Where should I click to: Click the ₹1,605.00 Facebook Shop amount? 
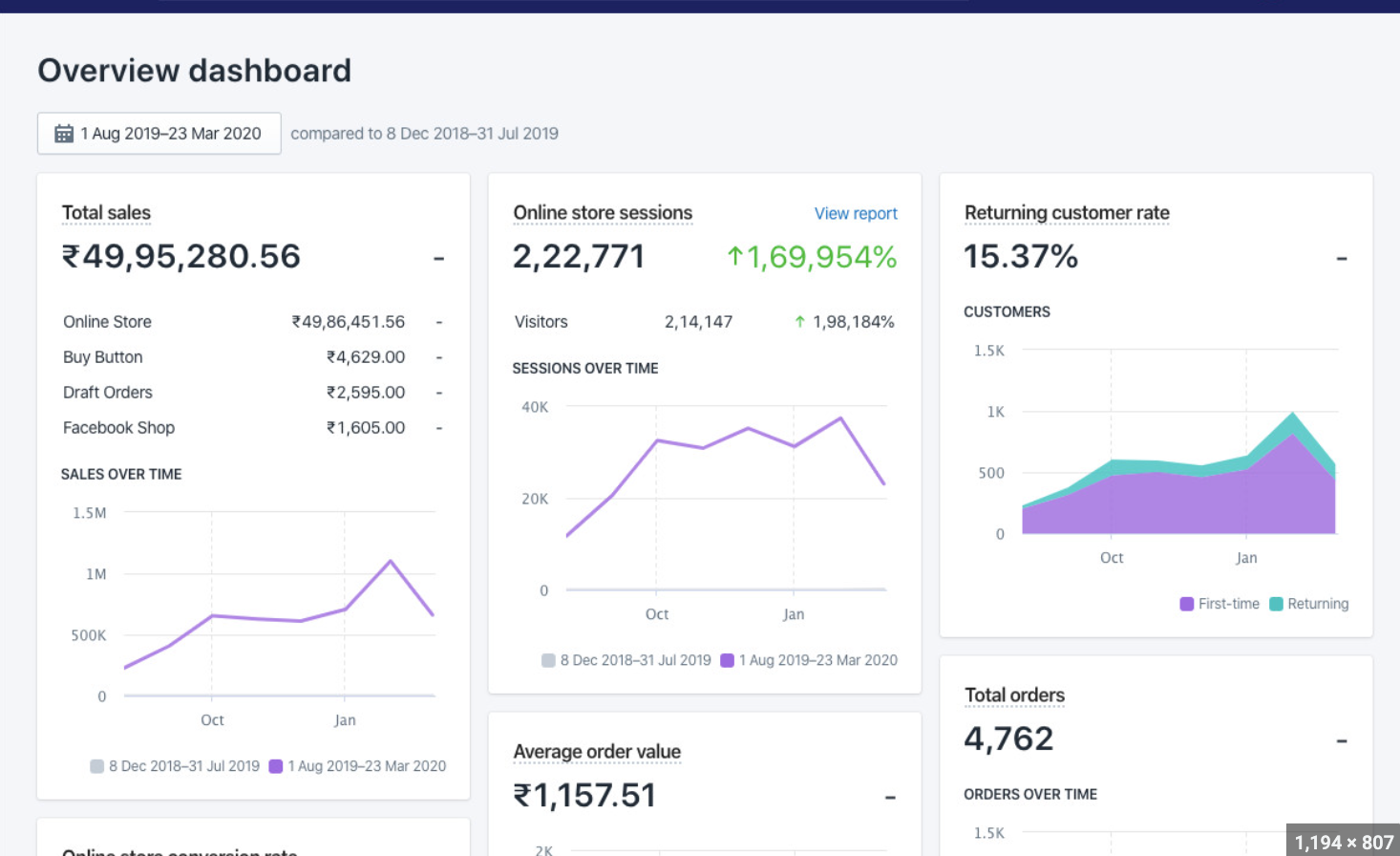pos(365,428)
